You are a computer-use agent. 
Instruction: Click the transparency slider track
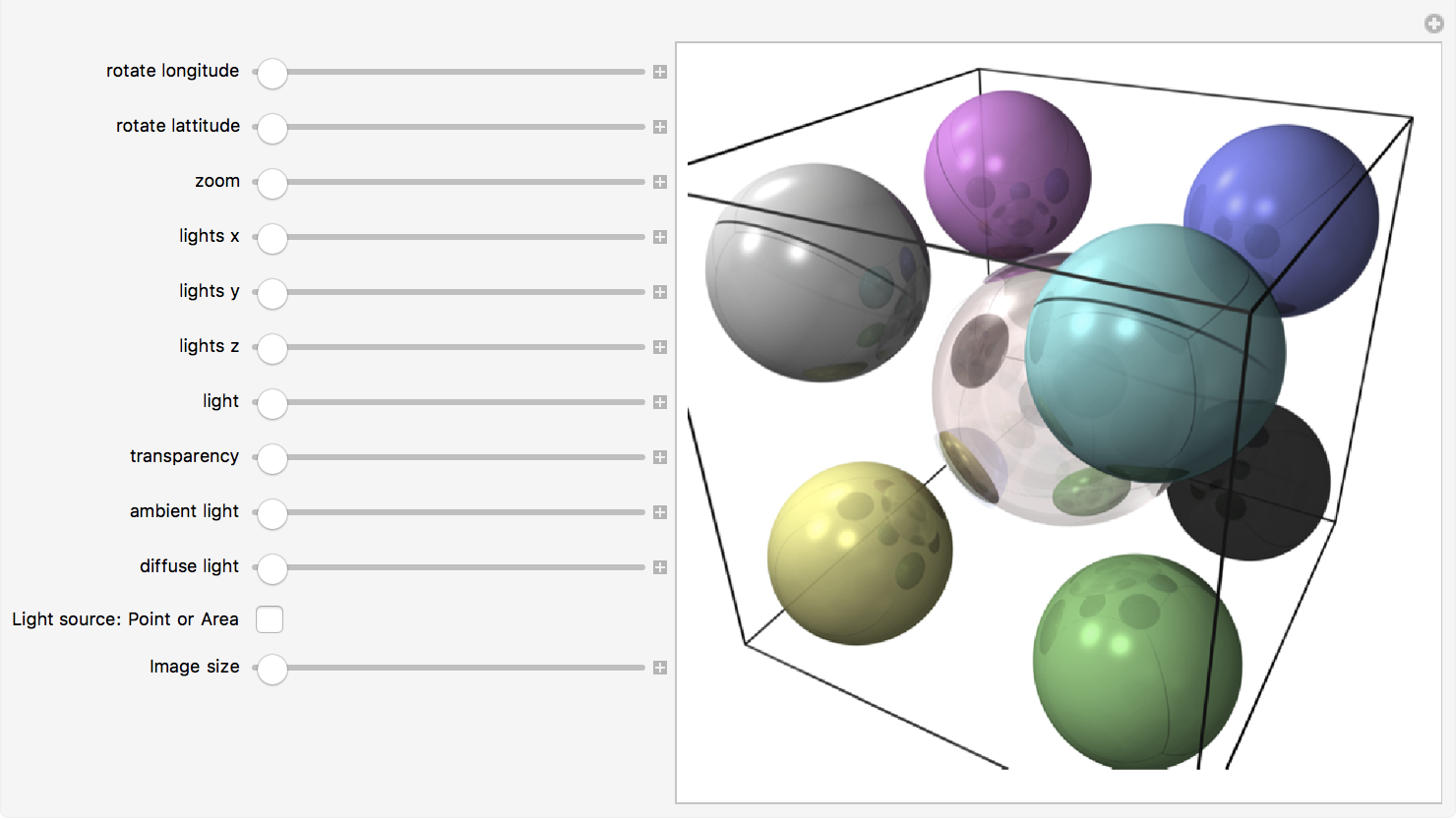coord(450,457)
